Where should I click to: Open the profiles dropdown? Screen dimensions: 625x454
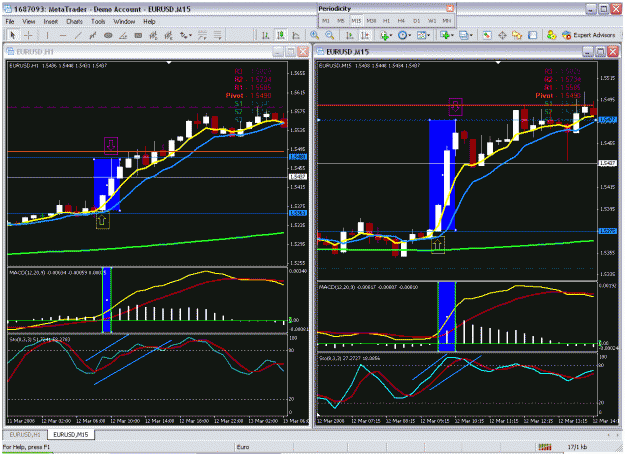click(x=465, y=35)
